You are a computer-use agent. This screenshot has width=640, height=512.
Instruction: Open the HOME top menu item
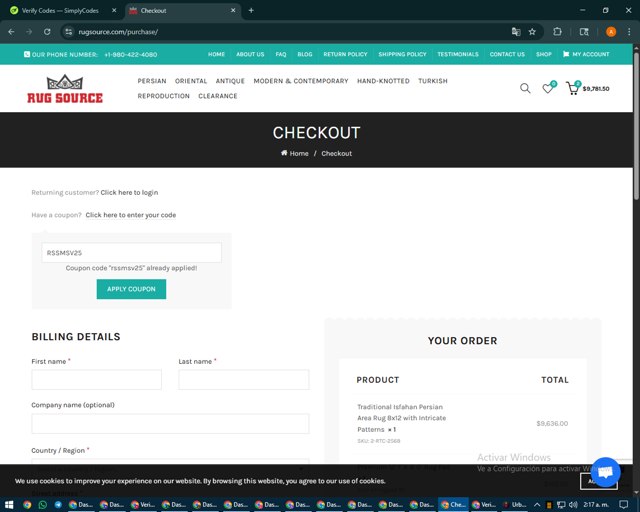pos(216,54)
